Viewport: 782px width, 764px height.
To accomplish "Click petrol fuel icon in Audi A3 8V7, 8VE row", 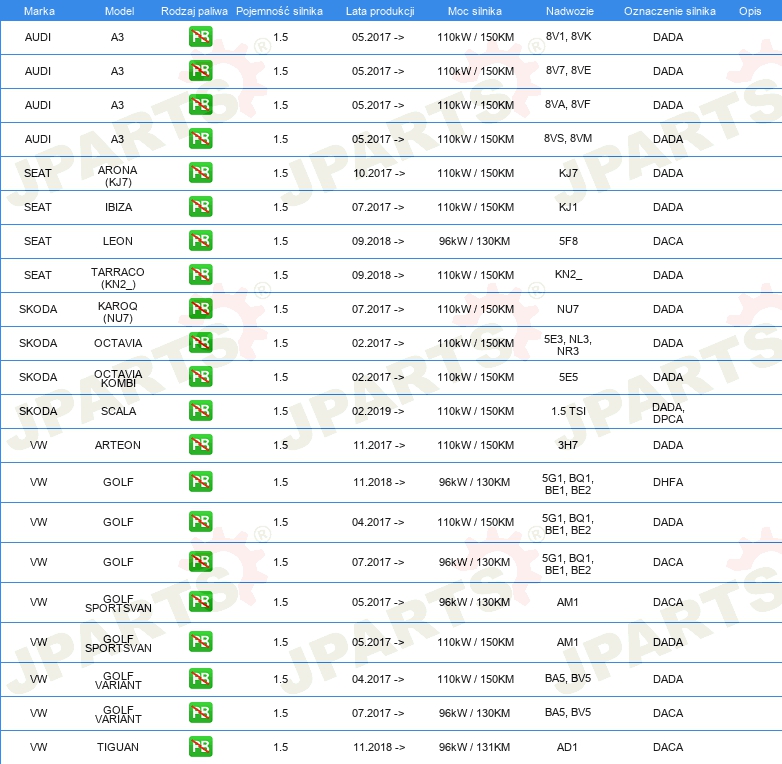I will (x=200, y=71).
